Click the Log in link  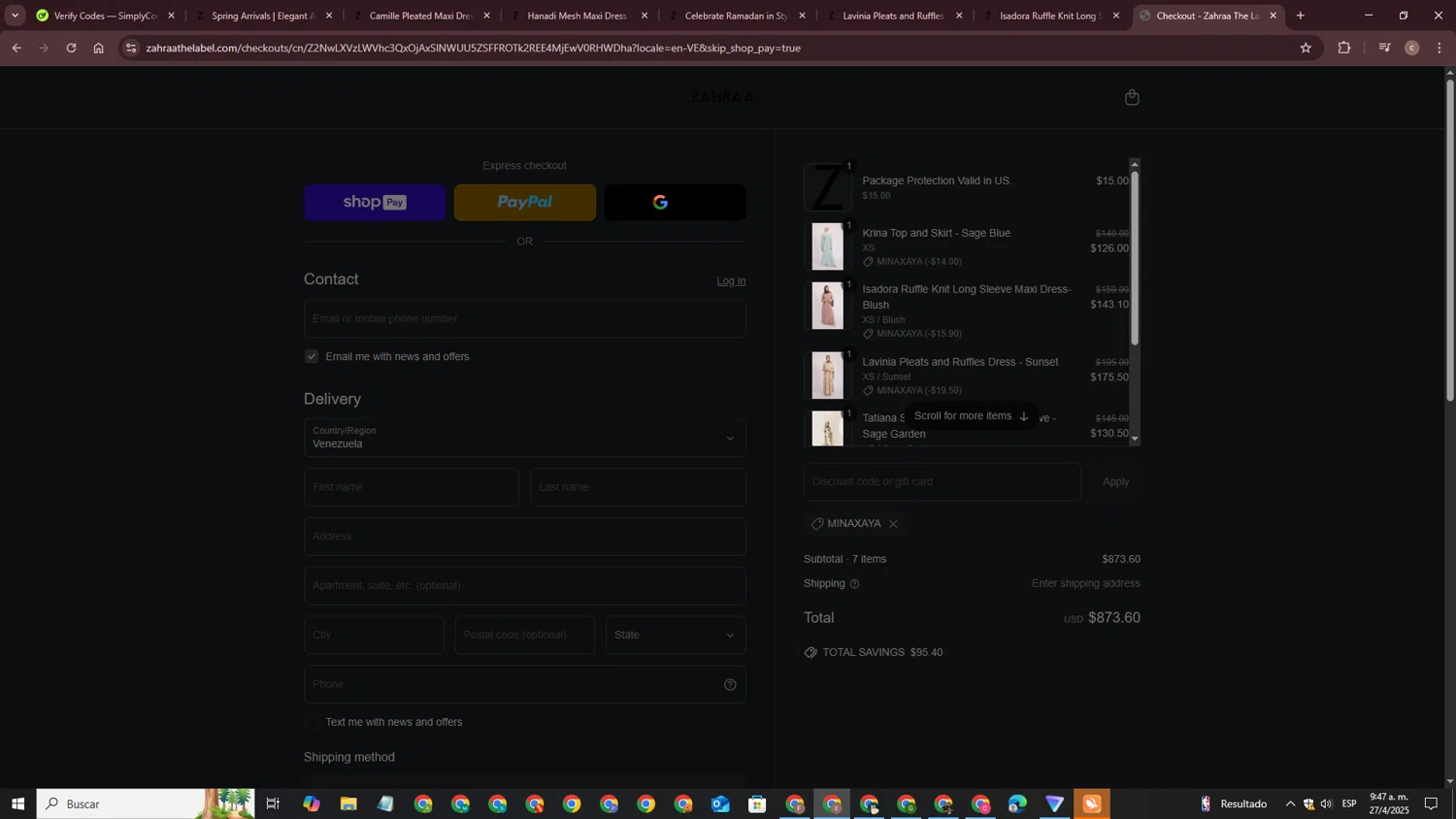point(731,280)
